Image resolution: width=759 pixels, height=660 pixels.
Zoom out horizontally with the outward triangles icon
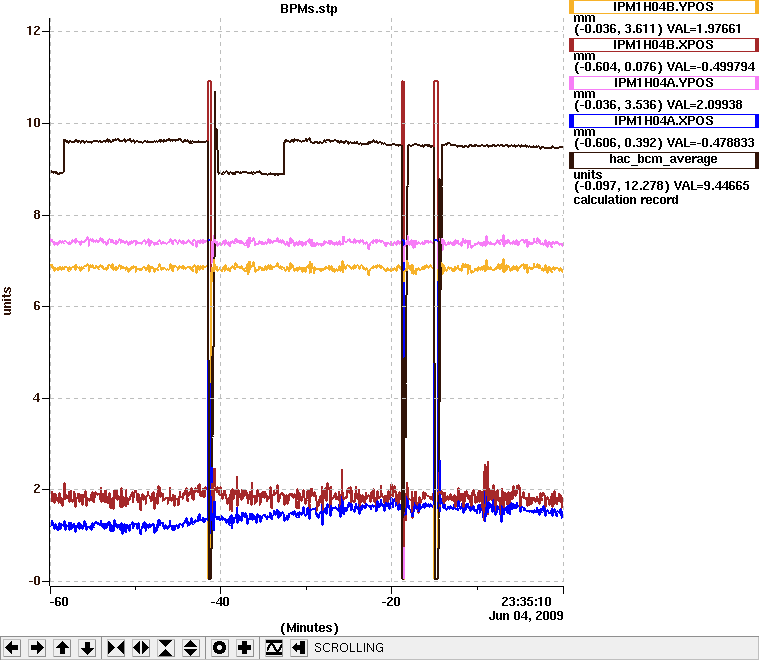coord(141,647)
